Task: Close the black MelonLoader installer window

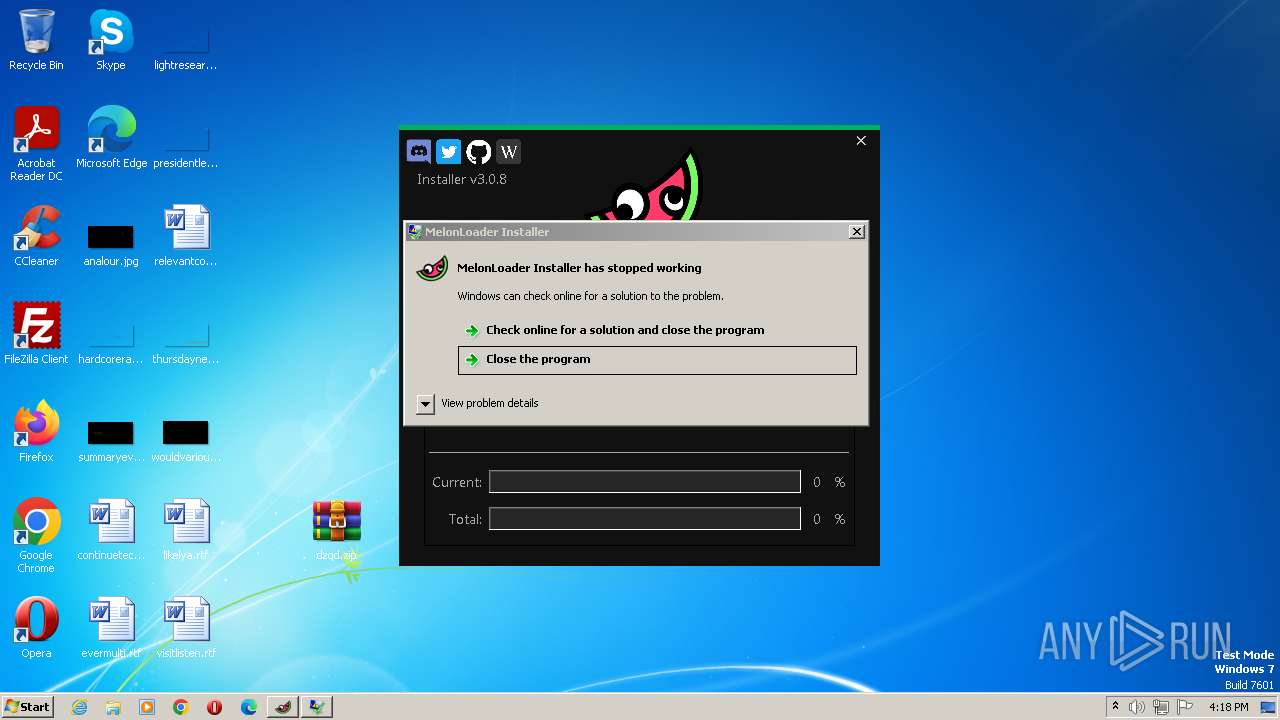Action: click(861, 141)
